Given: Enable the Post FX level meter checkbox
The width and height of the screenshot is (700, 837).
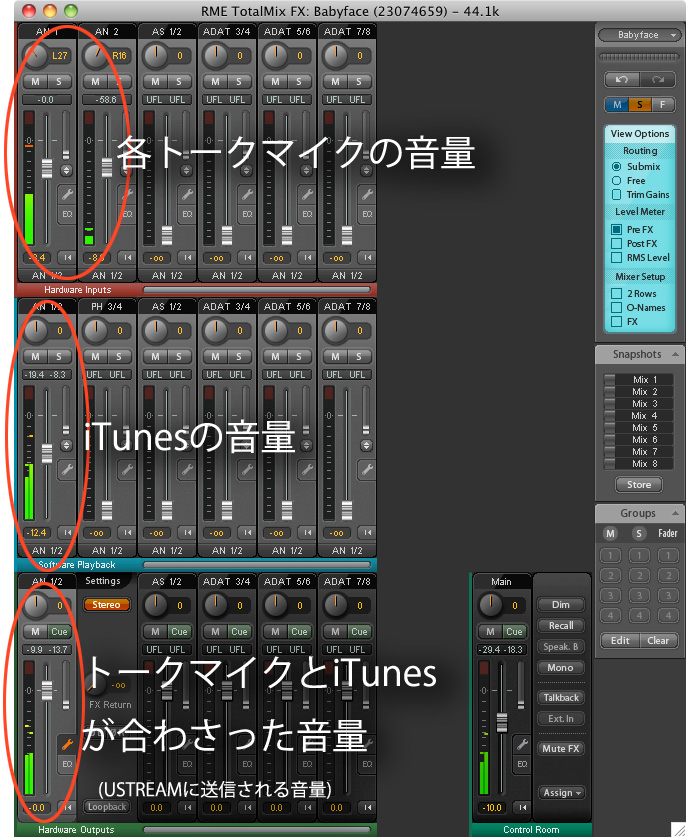Looking at the screenshot, I should (x=616, y=243).
